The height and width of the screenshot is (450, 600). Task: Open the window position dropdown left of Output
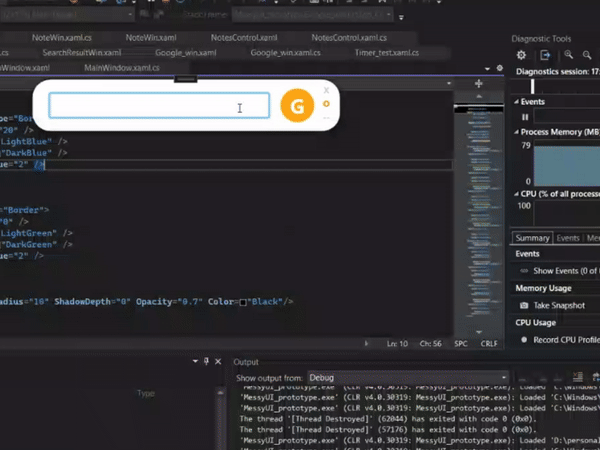pos(195,361)
